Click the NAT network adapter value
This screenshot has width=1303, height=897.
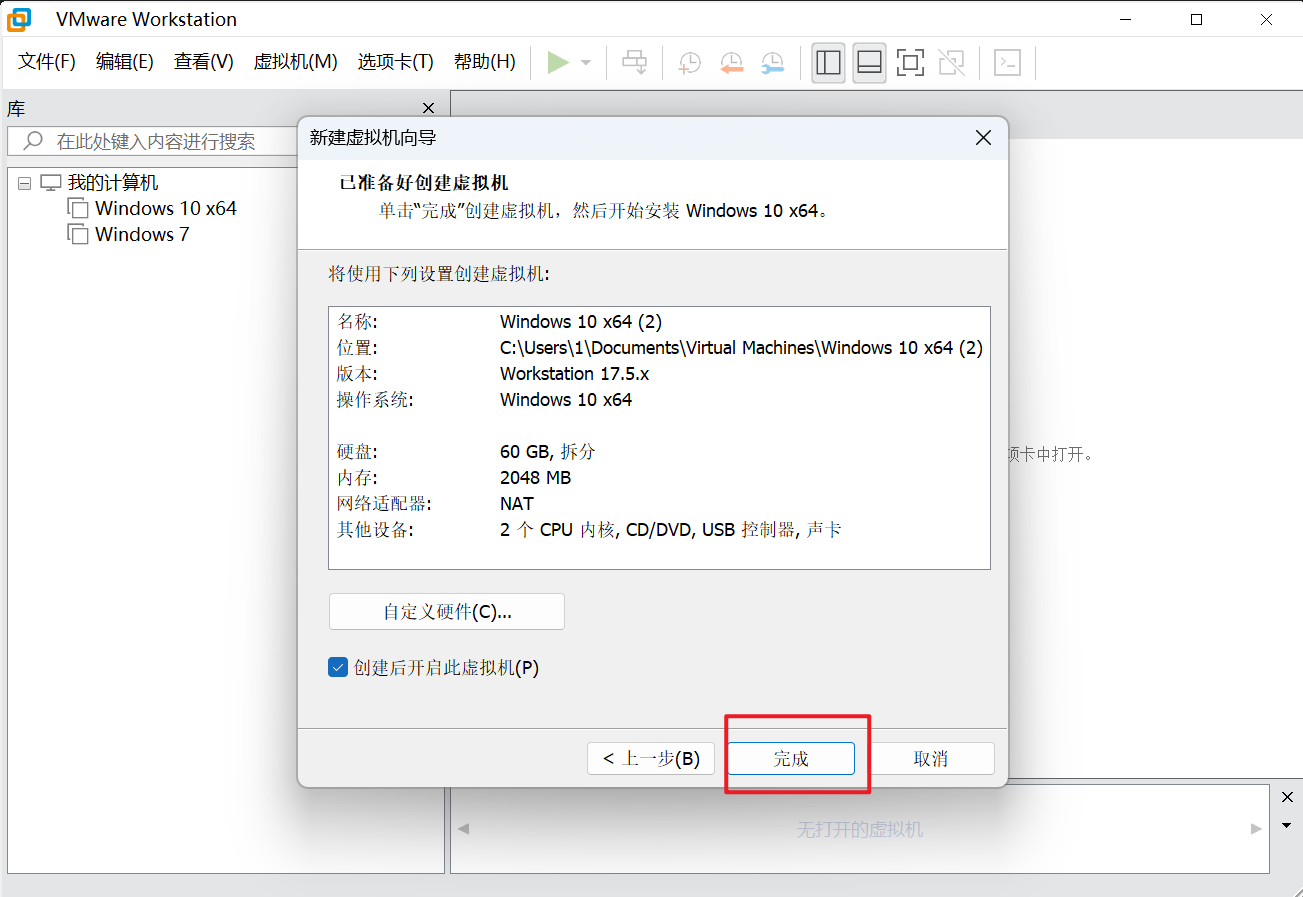(517, 503)
